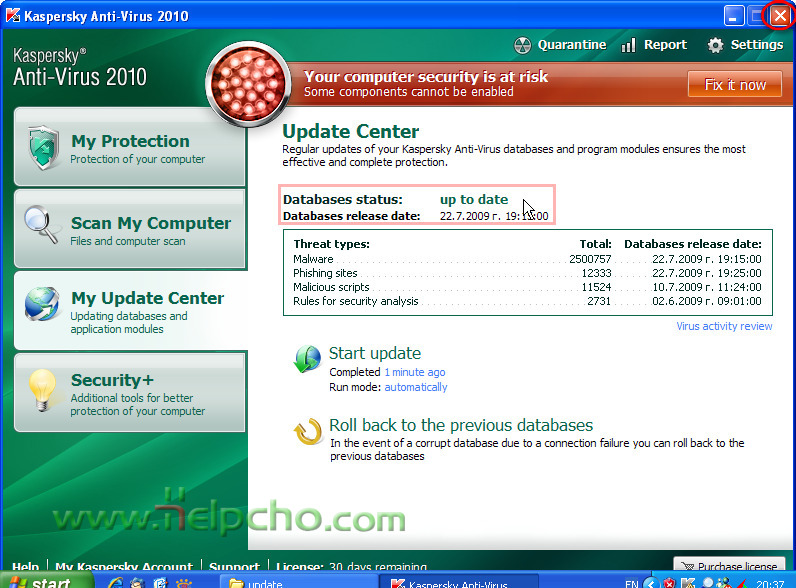Switch to the My Protection tab
The image size is (796, 588).
(130, 147)
